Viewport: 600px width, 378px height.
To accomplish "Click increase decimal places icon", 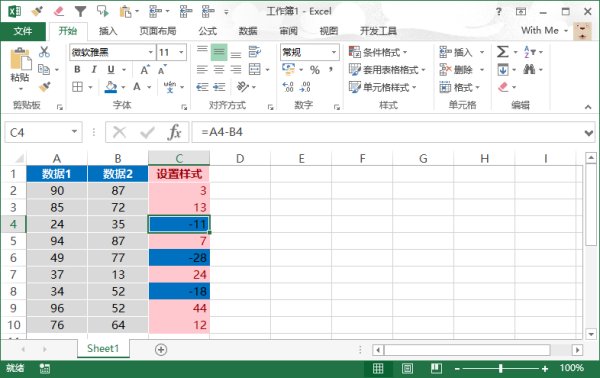I will (288, 87).
